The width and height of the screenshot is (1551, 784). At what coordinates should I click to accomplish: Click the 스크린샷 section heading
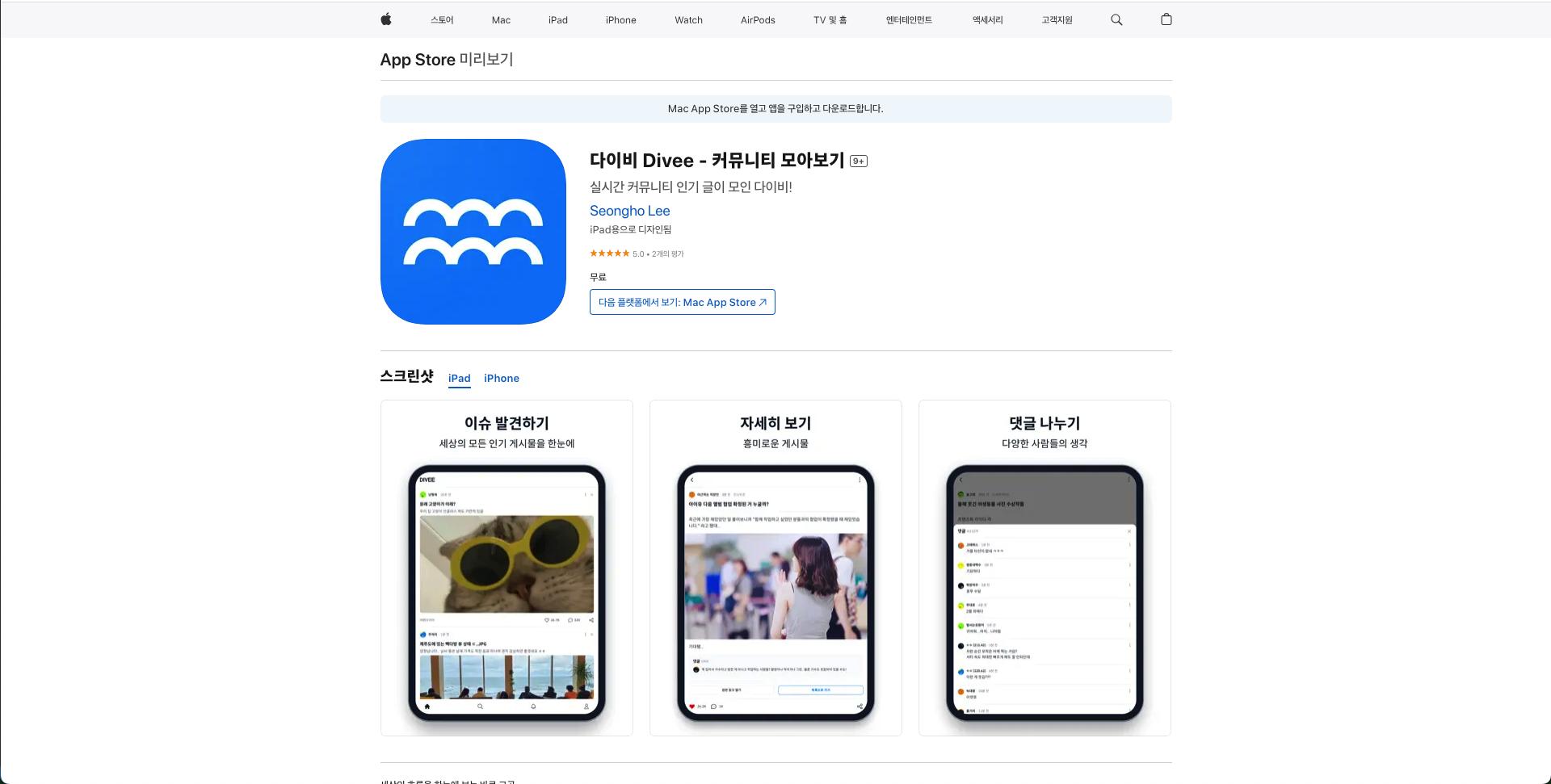pyautogui.click(x=407, y=376)
